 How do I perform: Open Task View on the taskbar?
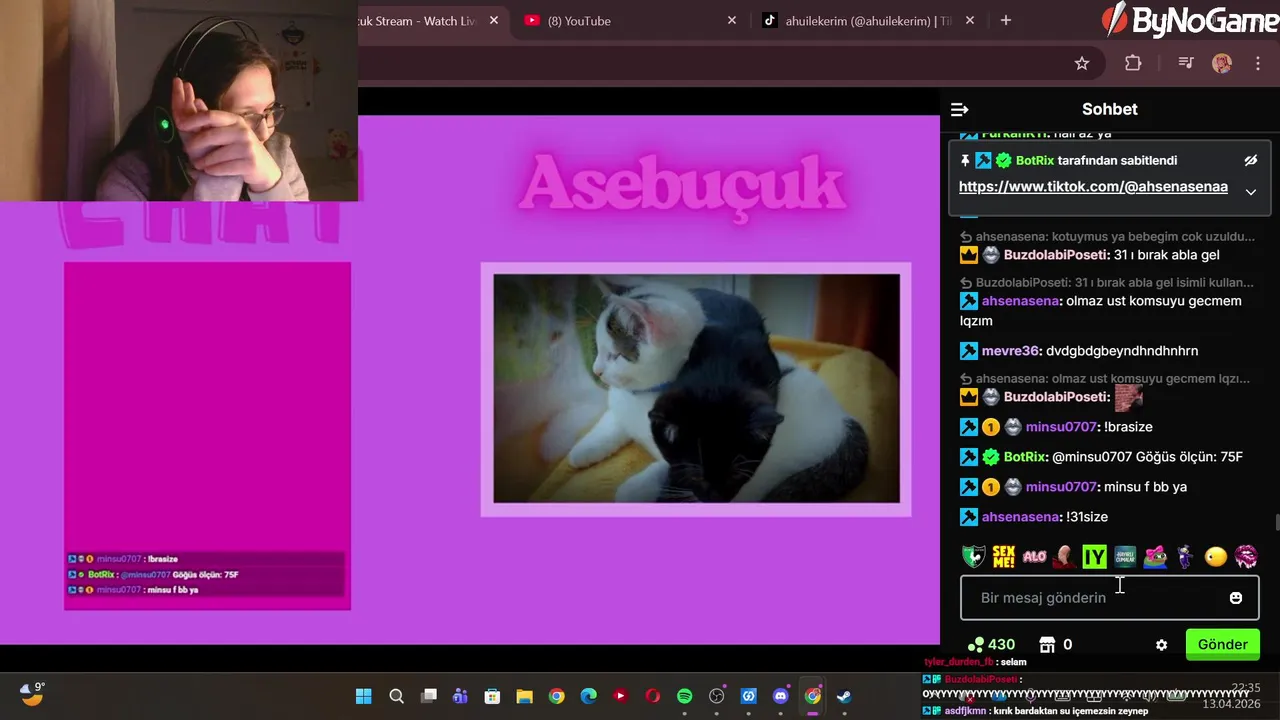click(x=428, y=697)
